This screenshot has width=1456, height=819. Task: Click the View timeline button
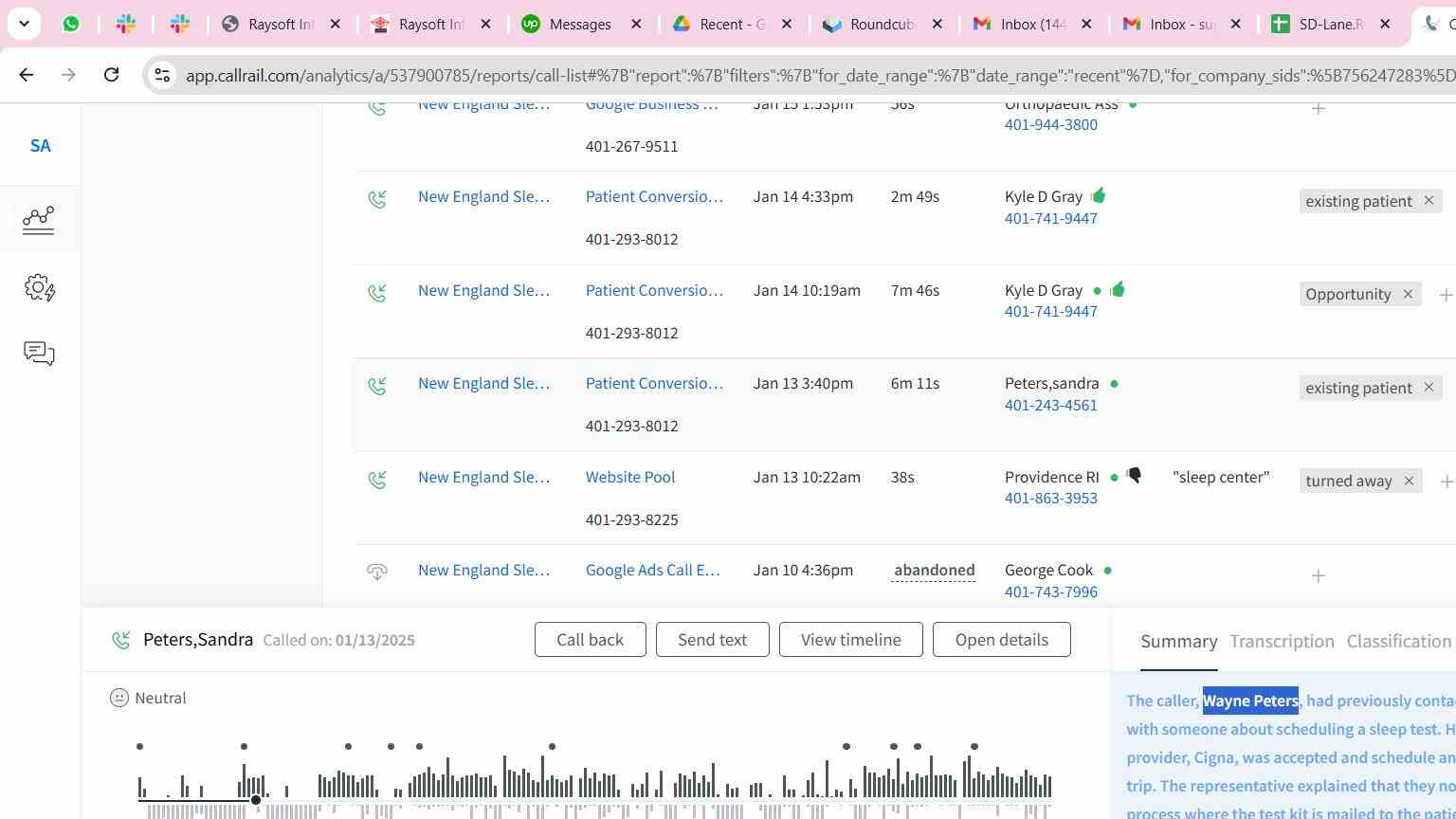pos(850,640)
